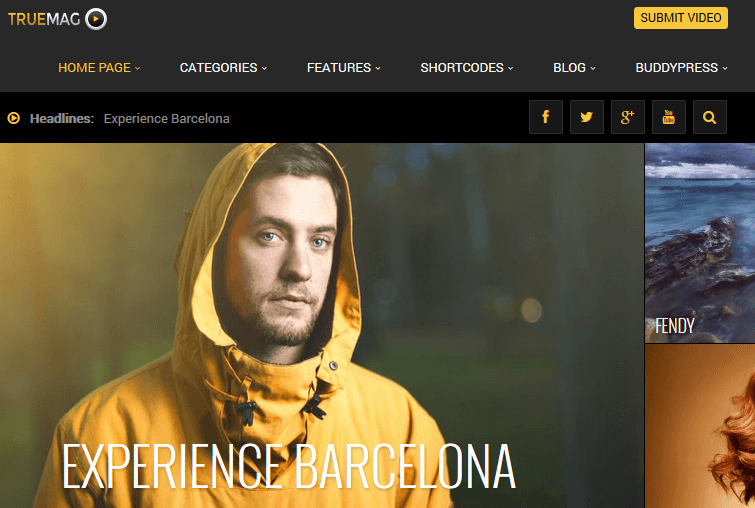The image size is (755, 508).
Task: Open the Twitter bird icon link
Action: pos(586,117)
